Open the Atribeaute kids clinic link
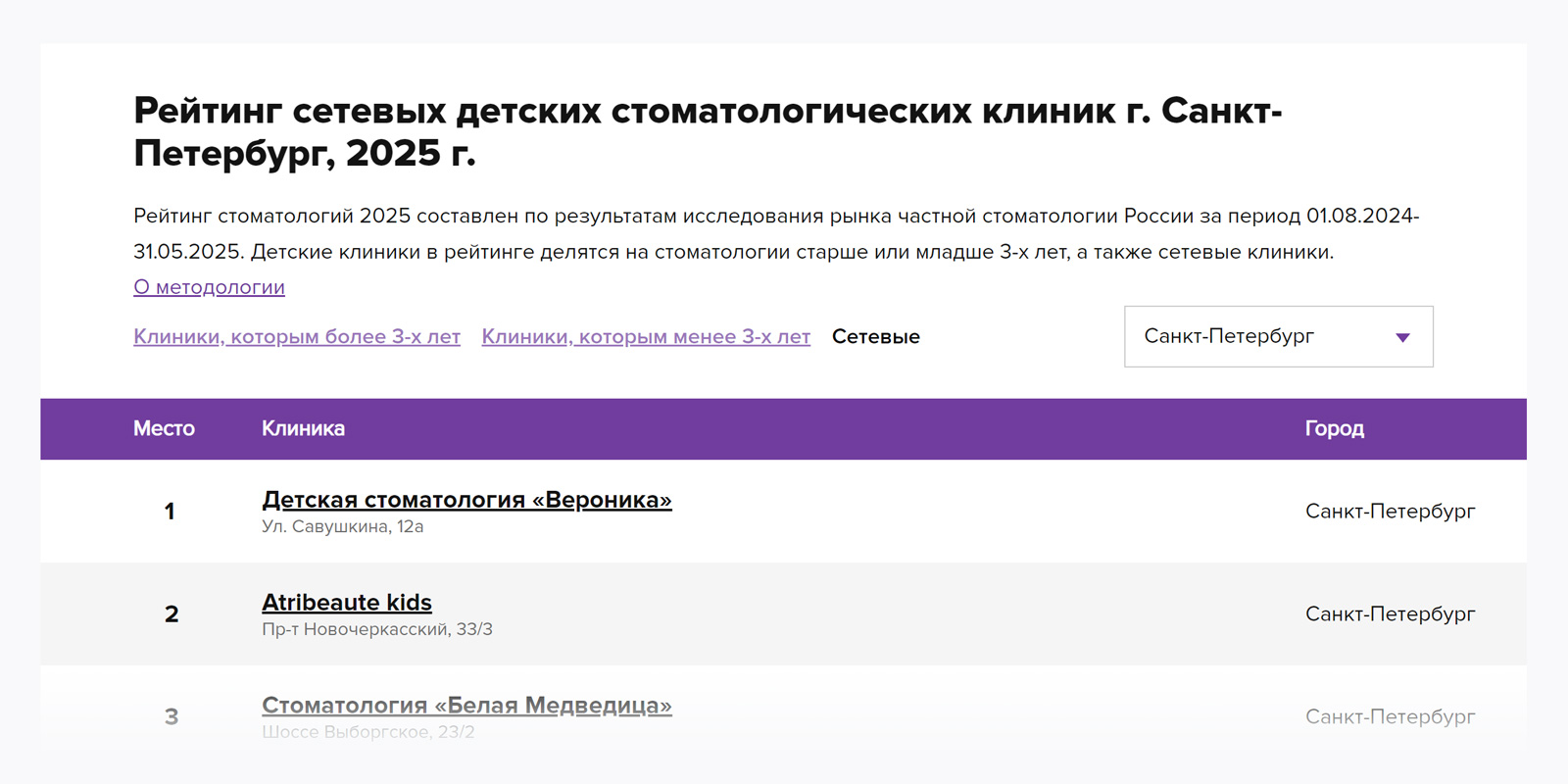1568x784 pixels. [x=346, y=602]
